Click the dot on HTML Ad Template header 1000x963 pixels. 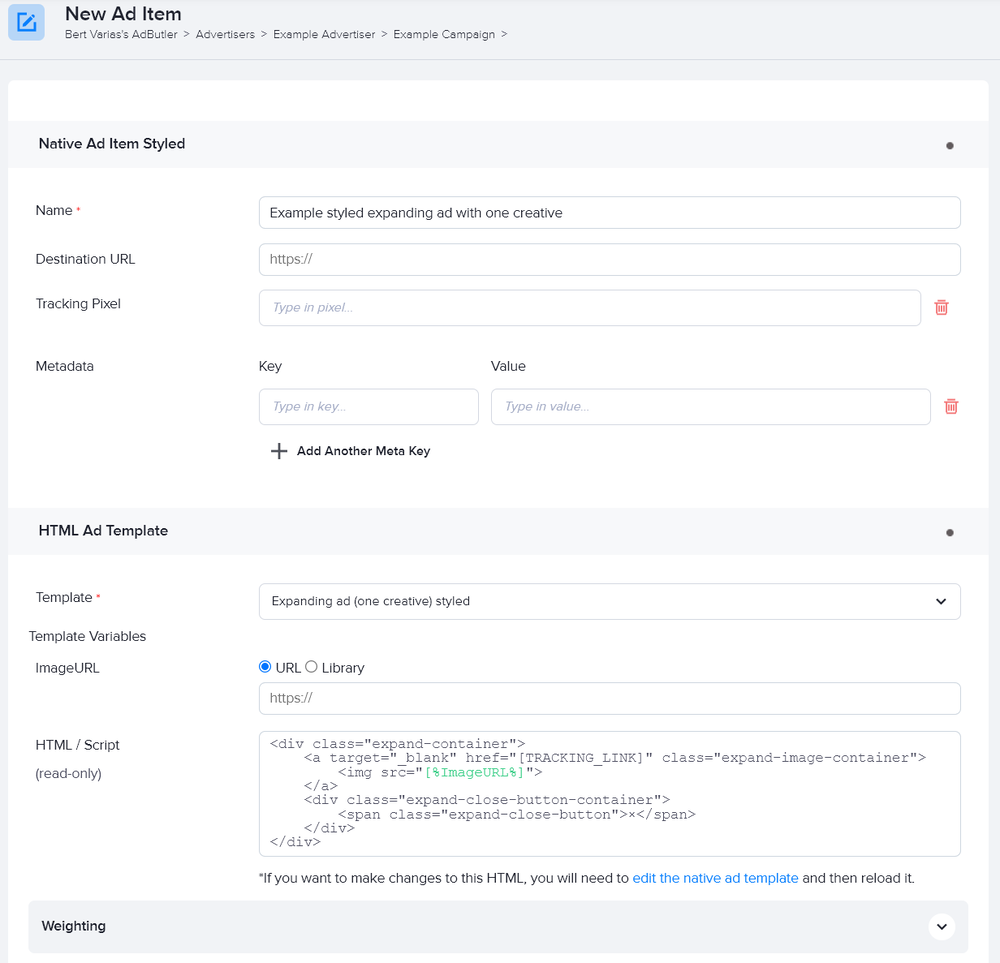[950, 533]
